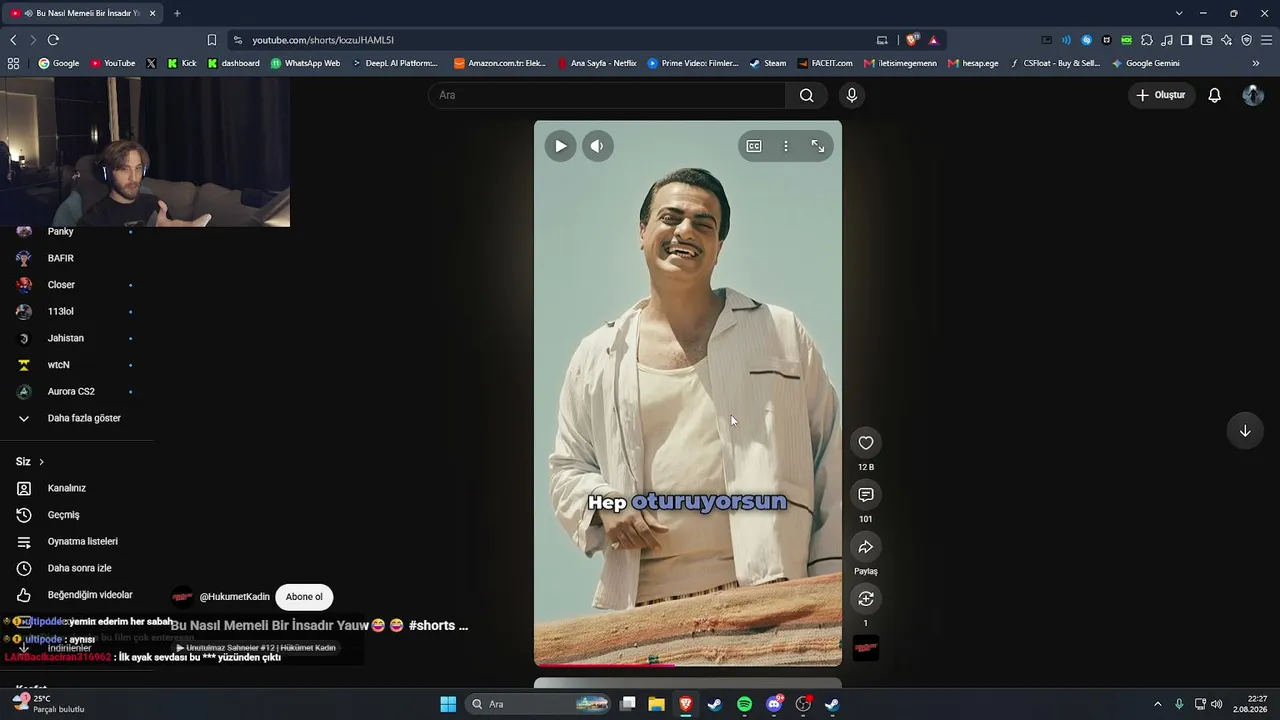Open Brave Shields lion icon
The height and width of the screenshot is (720, 1280).
tap(912, 40)
